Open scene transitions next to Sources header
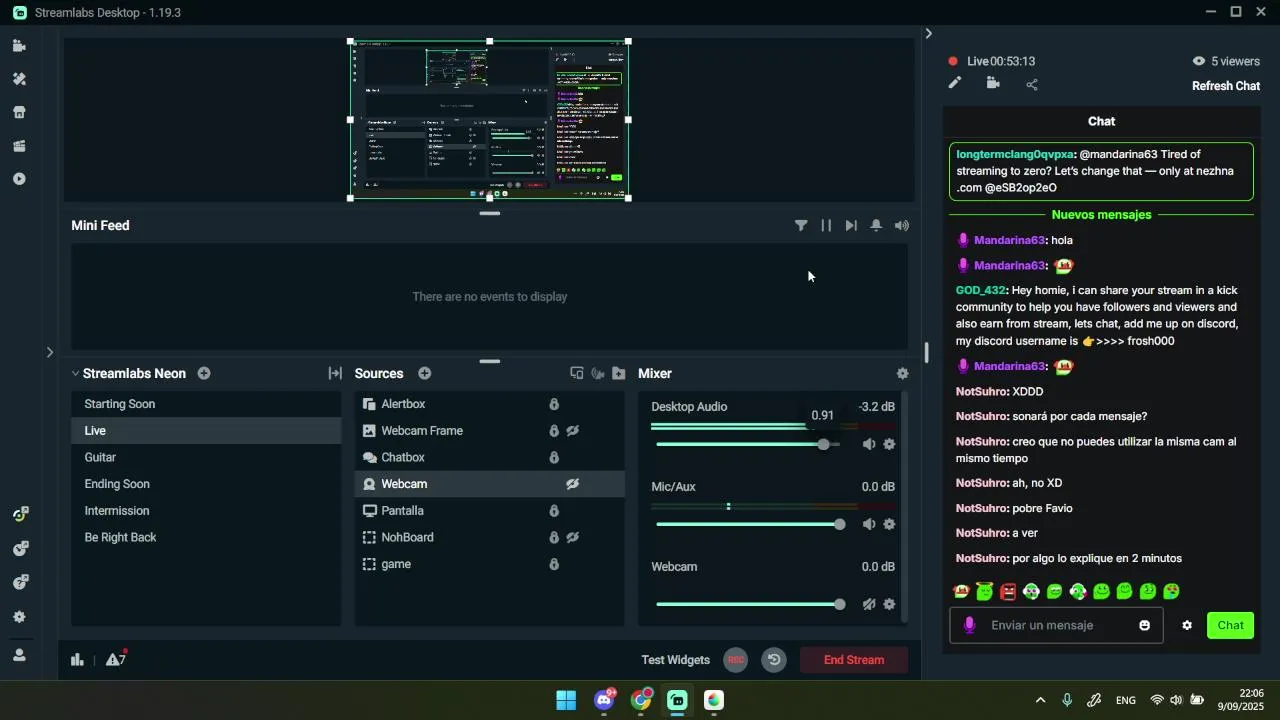The width and height of the screenshot is (1280, 720). tap(335, 373)
